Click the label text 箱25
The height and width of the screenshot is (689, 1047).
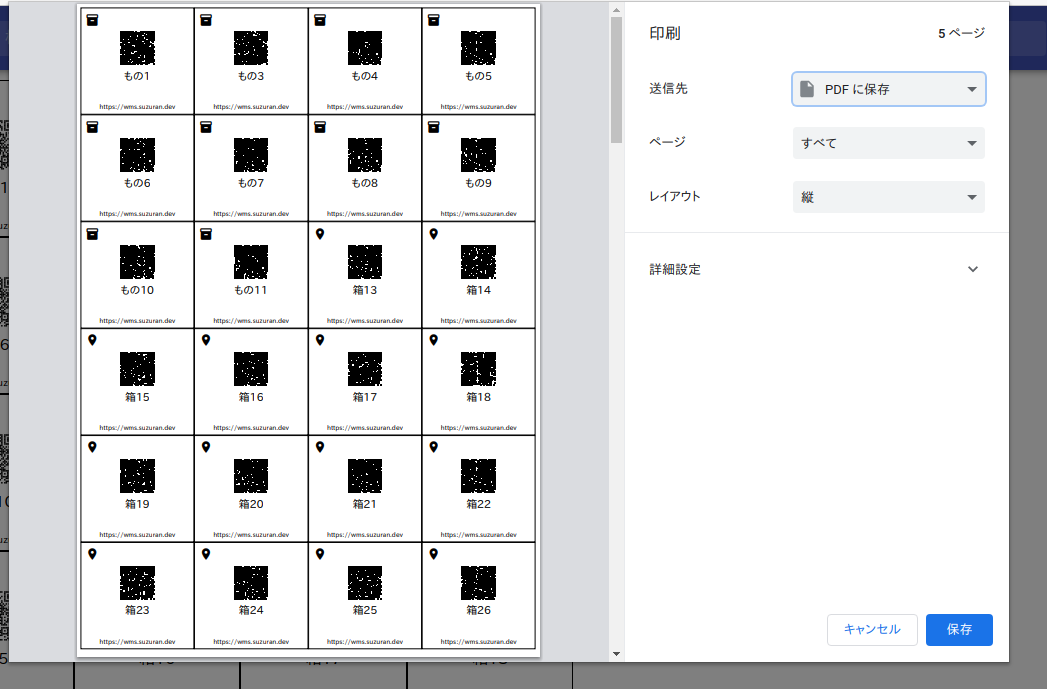[365, 610]
